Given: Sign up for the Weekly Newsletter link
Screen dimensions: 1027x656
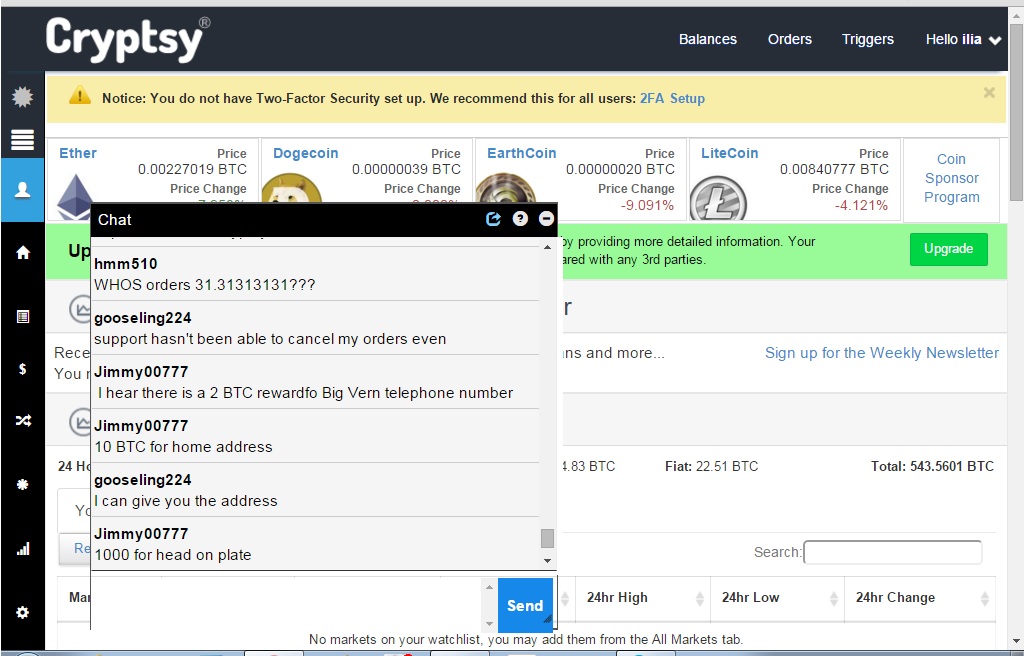Looking at the screenshot, I should point(882,353).
